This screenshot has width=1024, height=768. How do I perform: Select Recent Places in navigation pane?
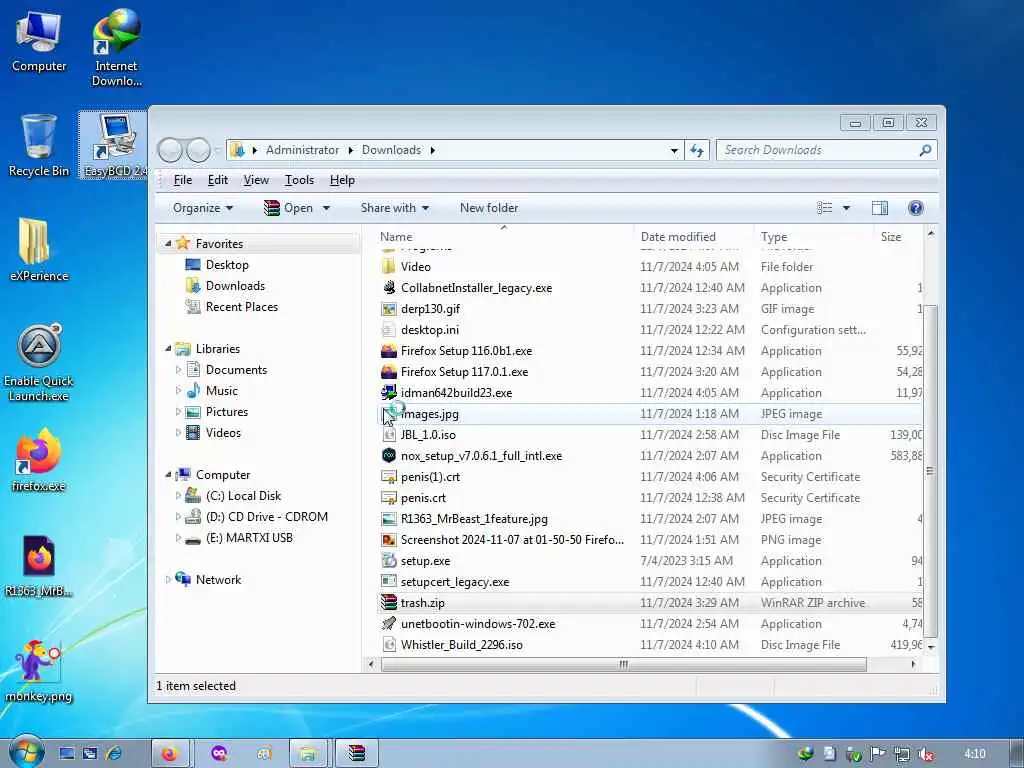pos(241,307)
